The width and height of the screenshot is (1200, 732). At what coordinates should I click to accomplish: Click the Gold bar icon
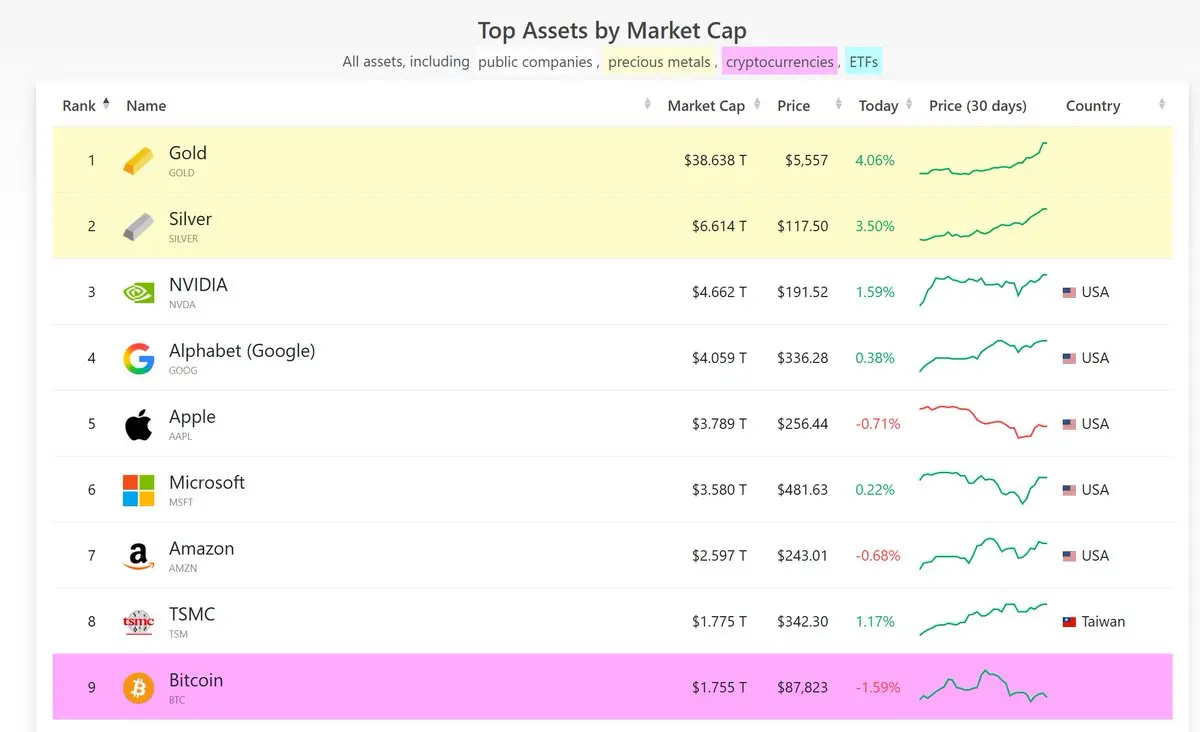(x=138, y=160)
